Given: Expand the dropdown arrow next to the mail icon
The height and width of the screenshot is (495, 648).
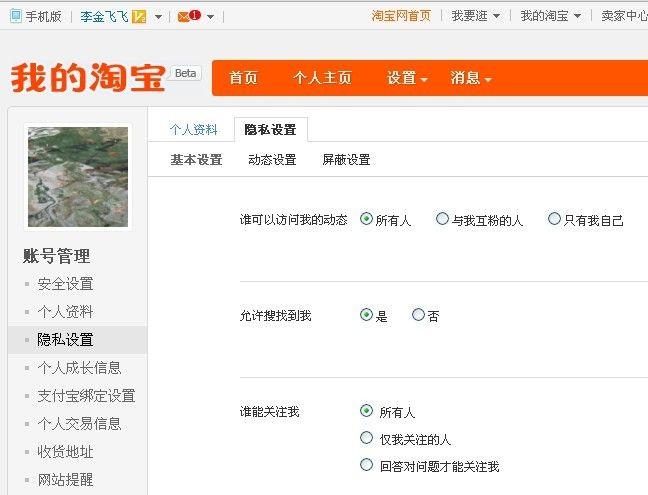Looking at the screenshot, I should tap(210, 17).
